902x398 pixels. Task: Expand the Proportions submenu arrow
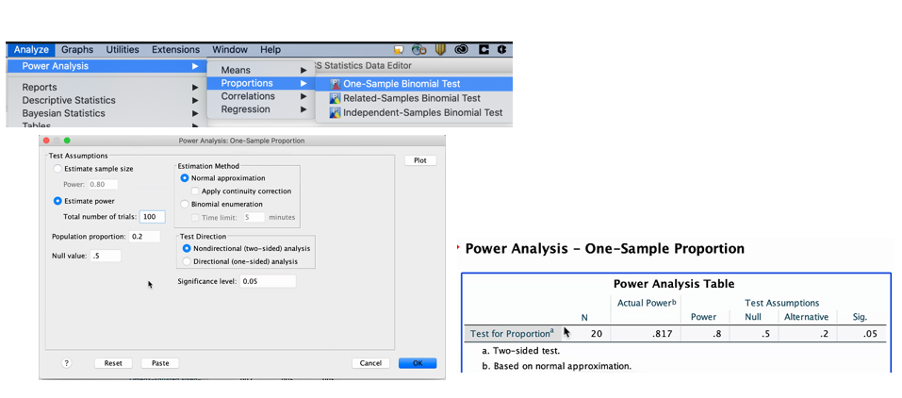(303, 83)
